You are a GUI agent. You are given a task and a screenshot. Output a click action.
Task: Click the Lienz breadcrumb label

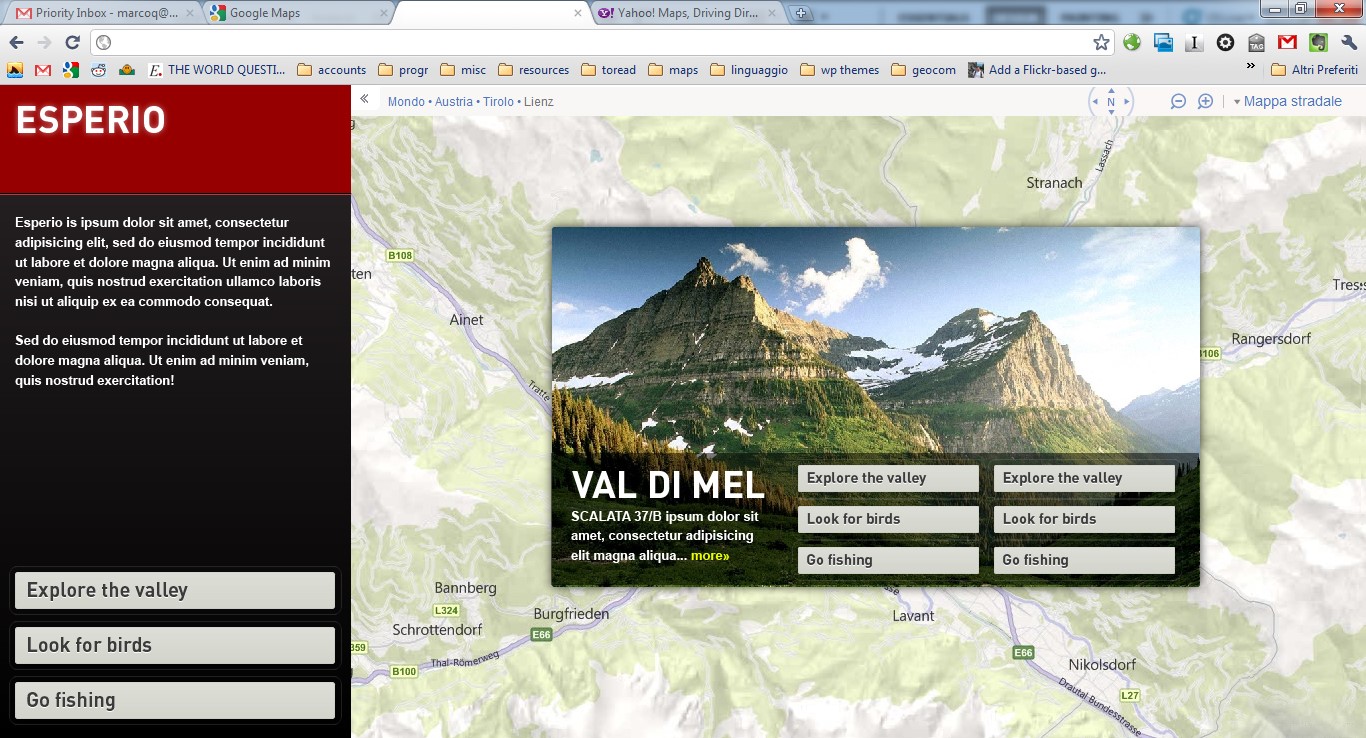coord(538,102)
